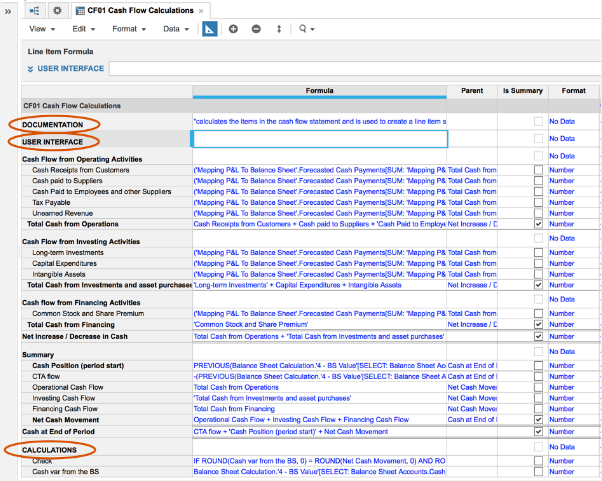Select Cash Position (period start) line item

pyautogui.click(x=107, y=365)
